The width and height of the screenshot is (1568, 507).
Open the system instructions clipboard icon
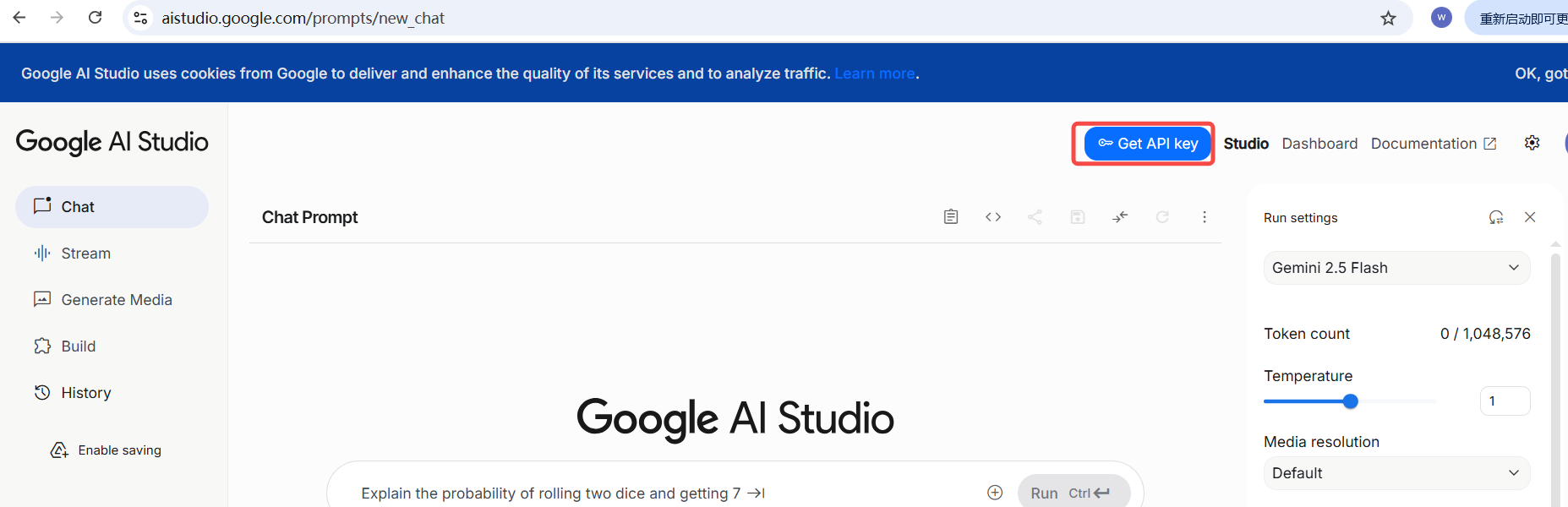point(951,217)
